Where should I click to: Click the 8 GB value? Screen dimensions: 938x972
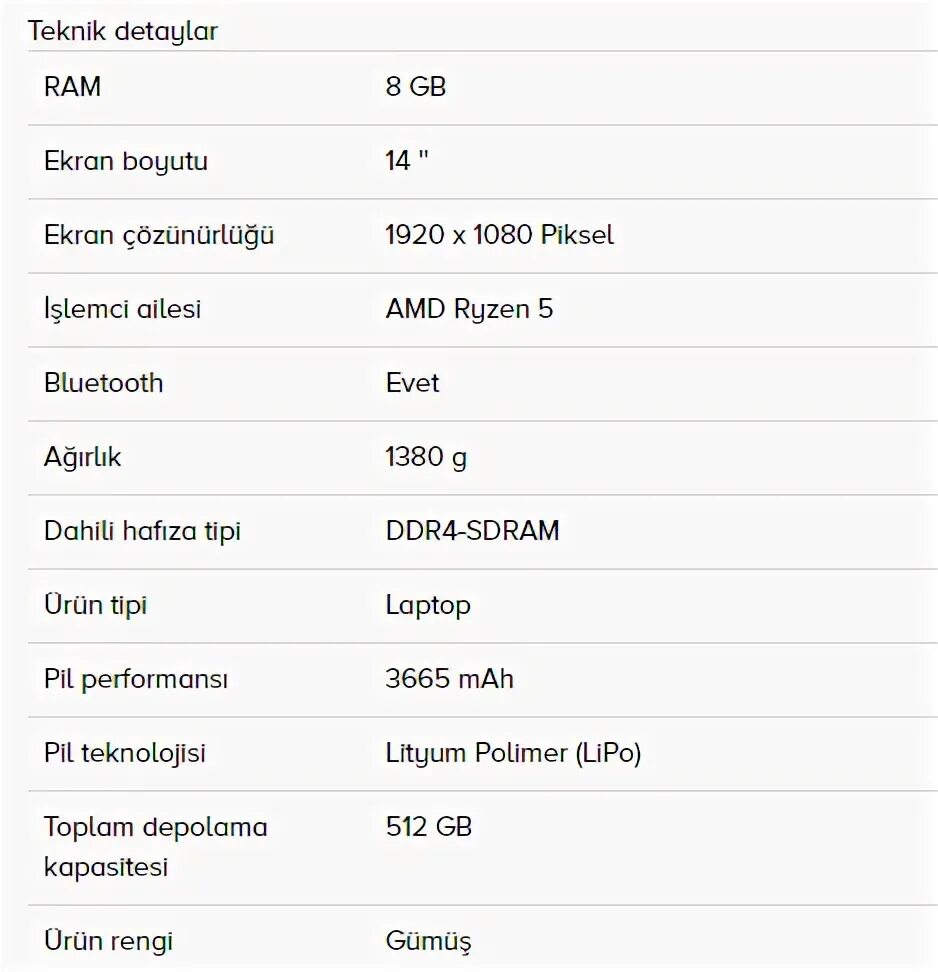click(x=416, y=87)
